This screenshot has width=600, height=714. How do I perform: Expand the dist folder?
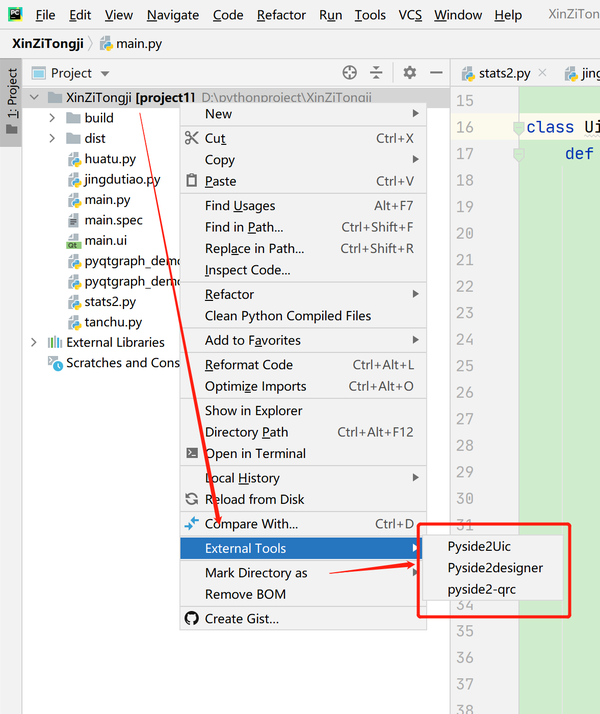click(52, 138)
